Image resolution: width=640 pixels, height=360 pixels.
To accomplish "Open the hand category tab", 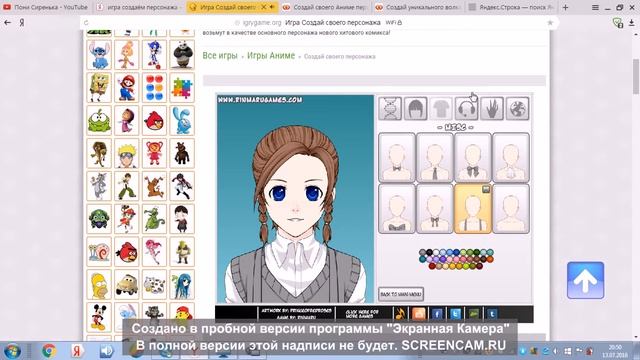I will pos(492,108).
